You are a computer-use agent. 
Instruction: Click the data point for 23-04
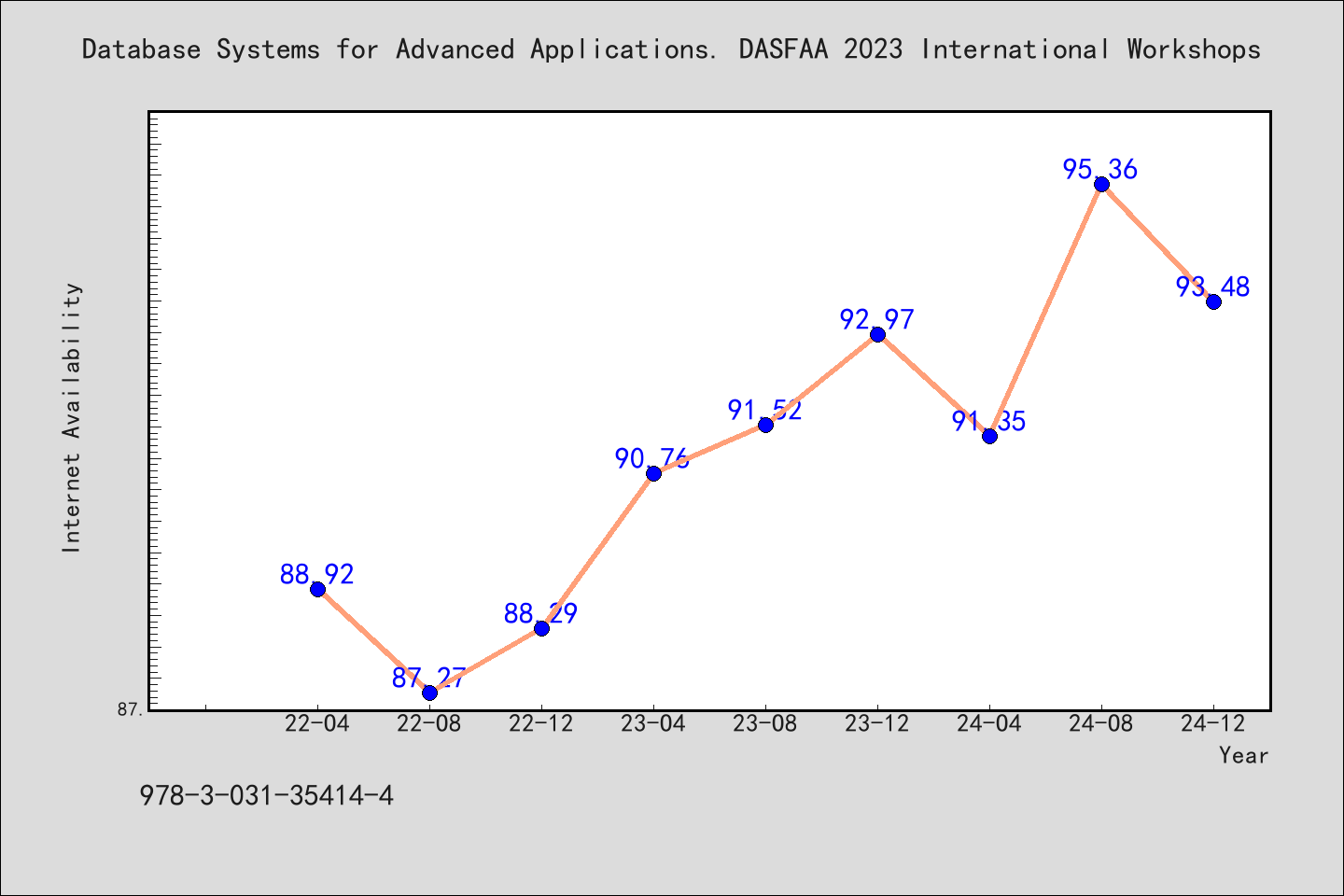[x=653, y=473]
